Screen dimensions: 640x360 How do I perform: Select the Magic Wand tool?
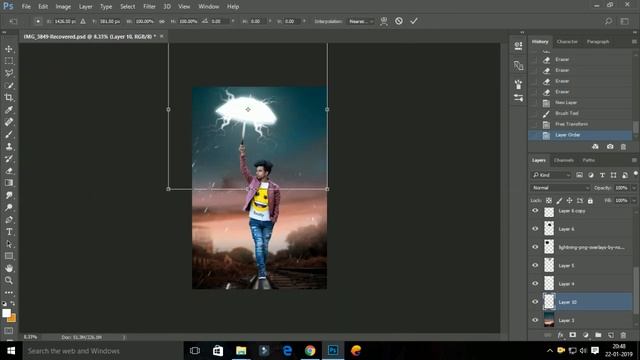[9, 86]
